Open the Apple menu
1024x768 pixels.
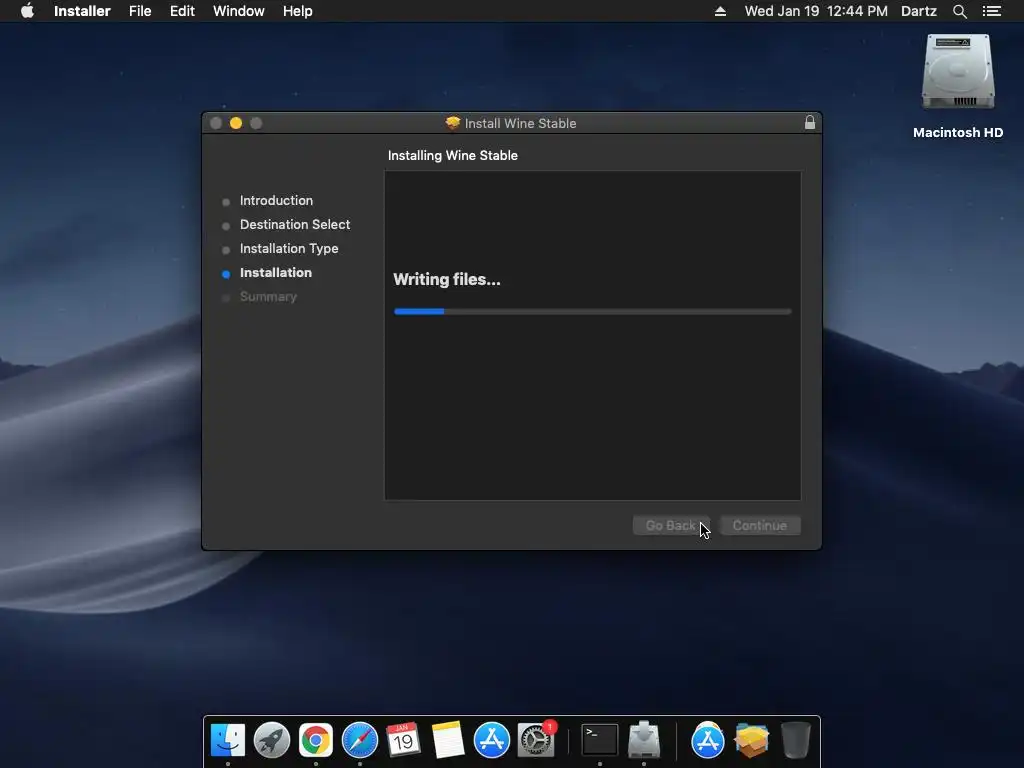coord(27,11)
